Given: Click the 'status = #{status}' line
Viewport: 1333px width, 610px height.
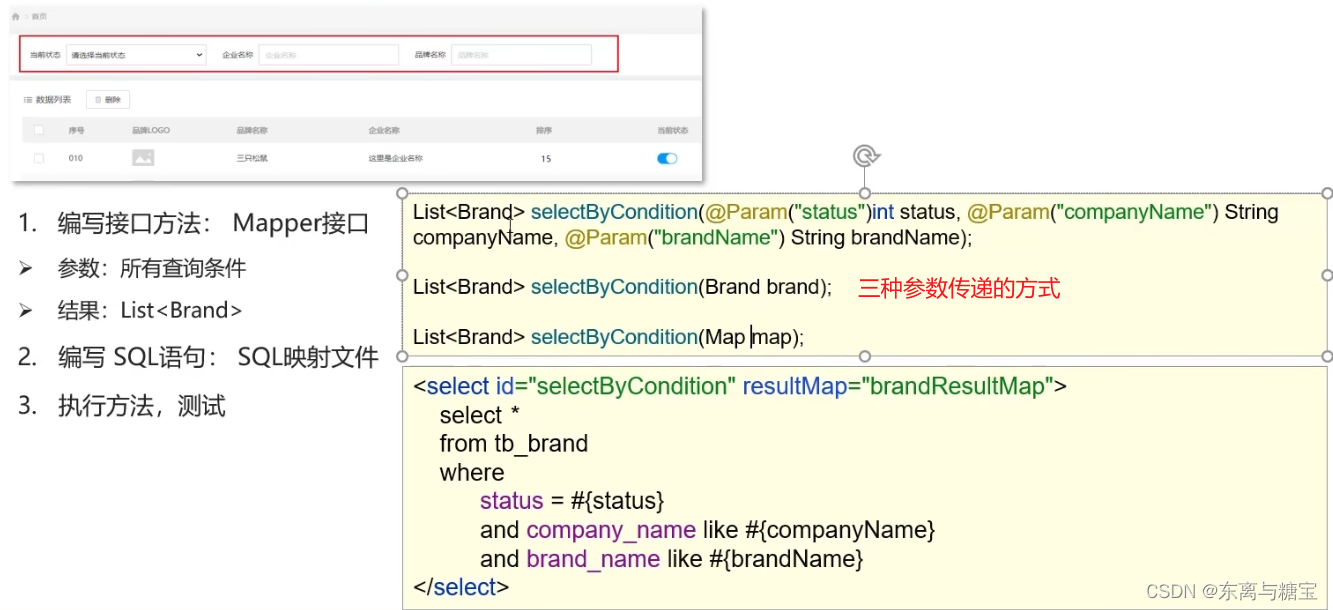Looking at the screenshot, I should pos(572,501).
